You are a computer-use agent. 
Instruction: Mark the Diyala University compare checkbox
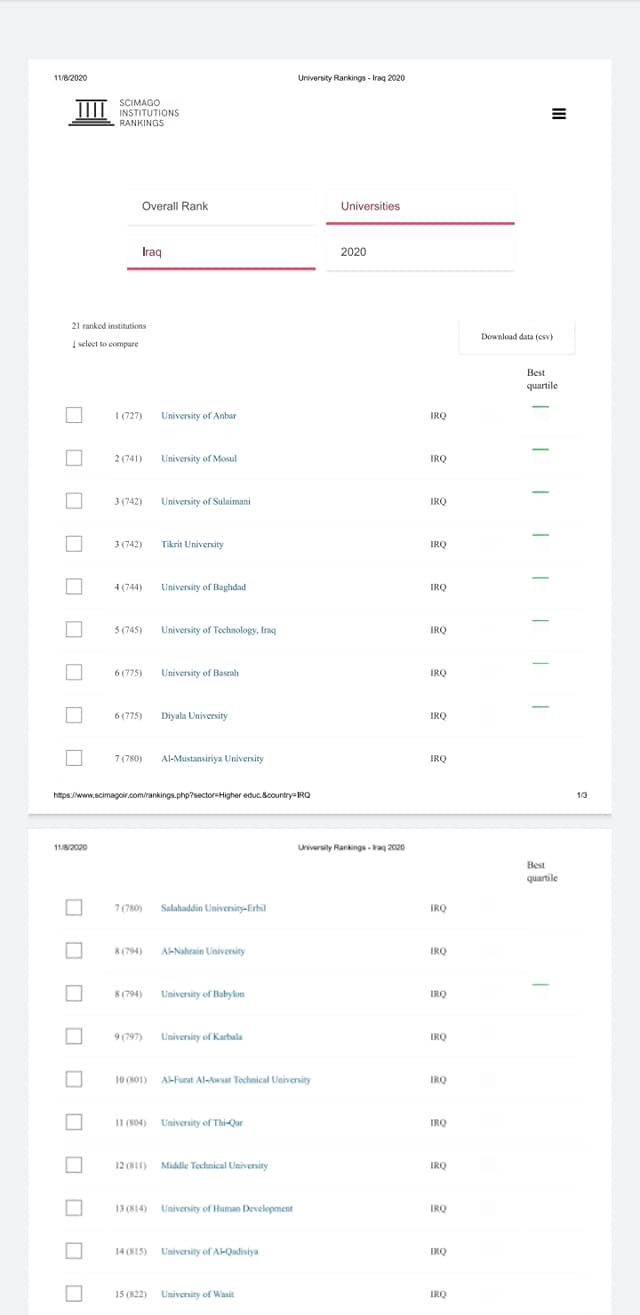[x=74, y=715]
